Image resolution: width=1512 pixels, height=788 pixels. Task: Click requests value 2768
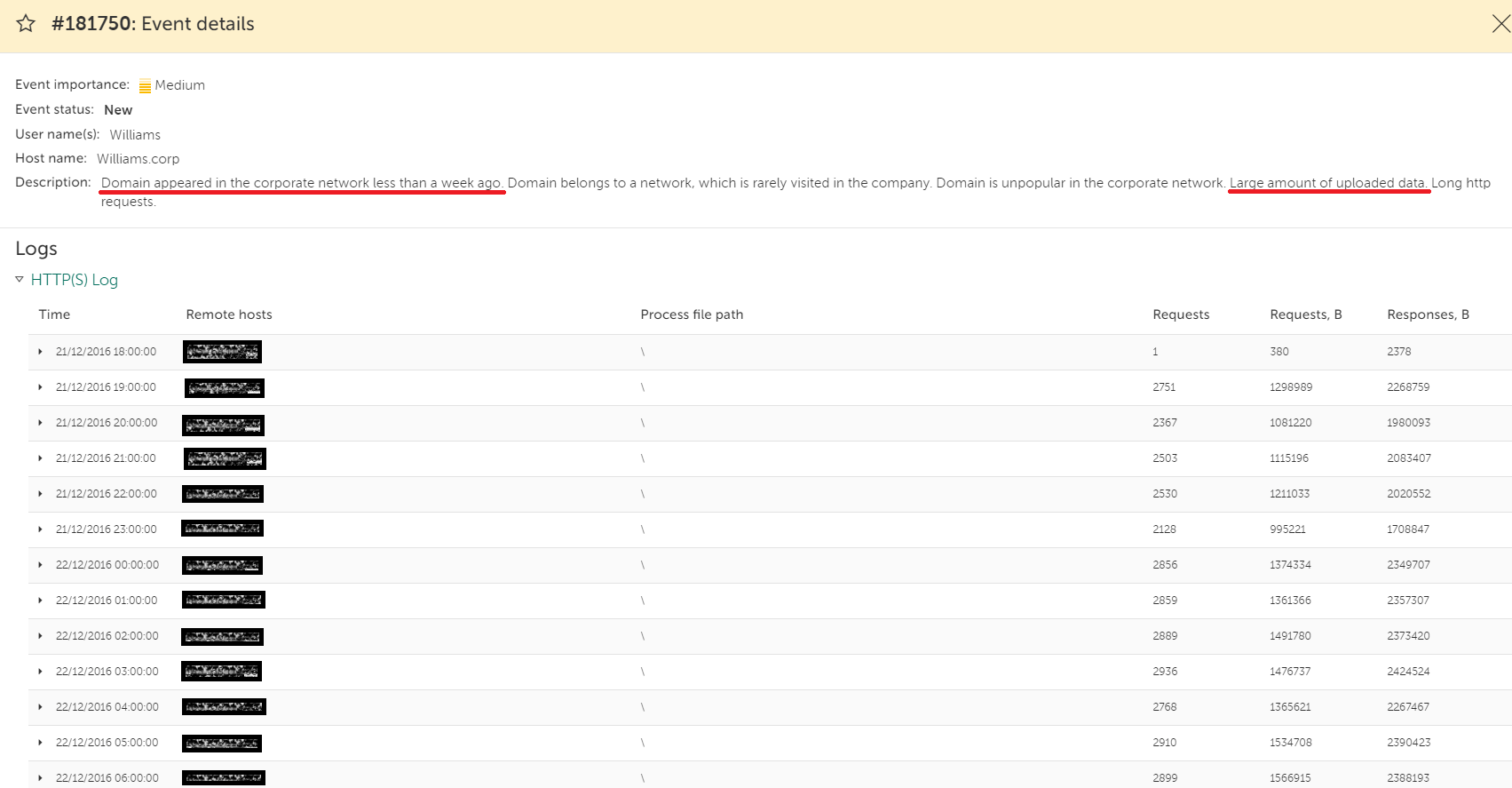(x=1165, y=707)
